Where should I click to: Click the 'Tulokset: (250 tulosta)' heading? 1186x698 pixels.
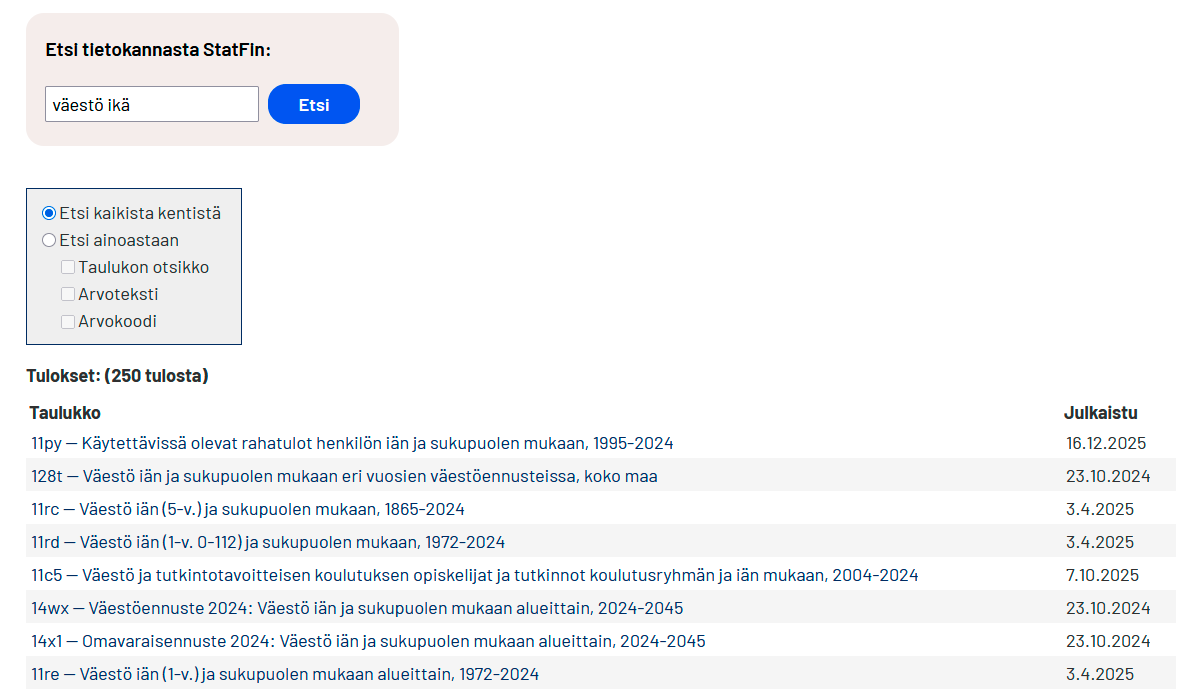coord(118,376)
